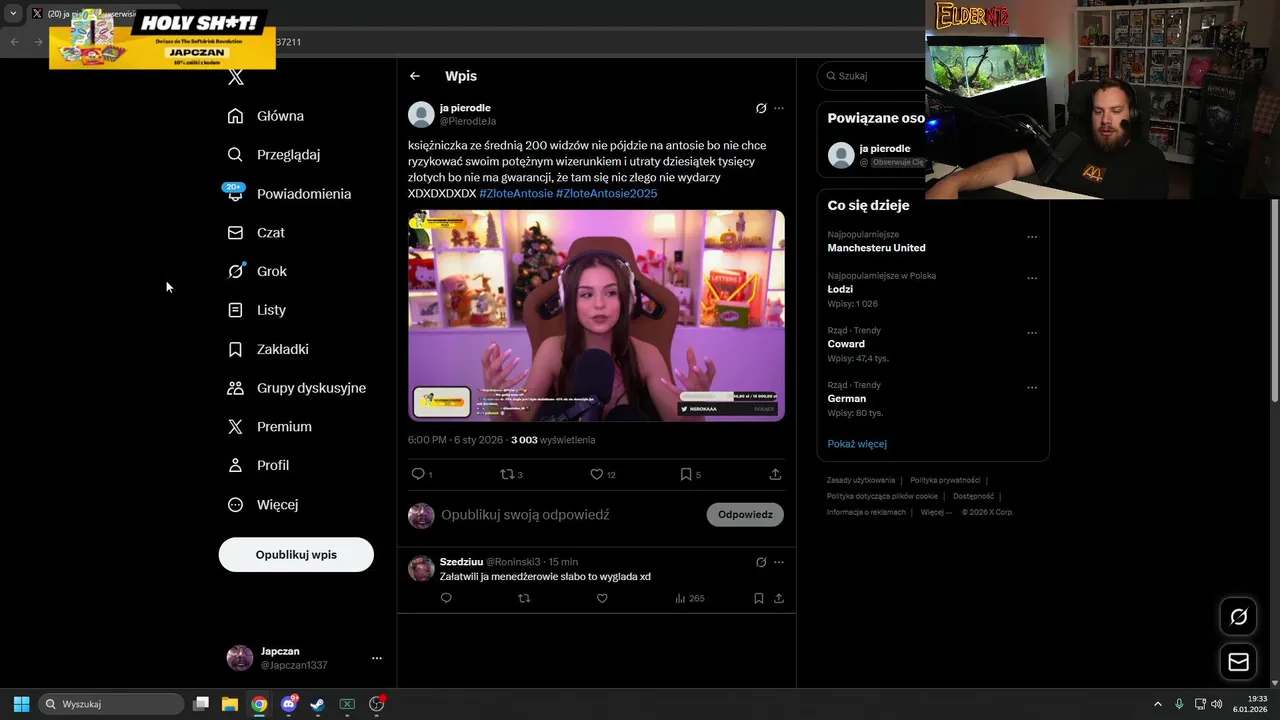Click post timestamp 6:00 PM · 6 sty 2026

(x=455, y=440)
